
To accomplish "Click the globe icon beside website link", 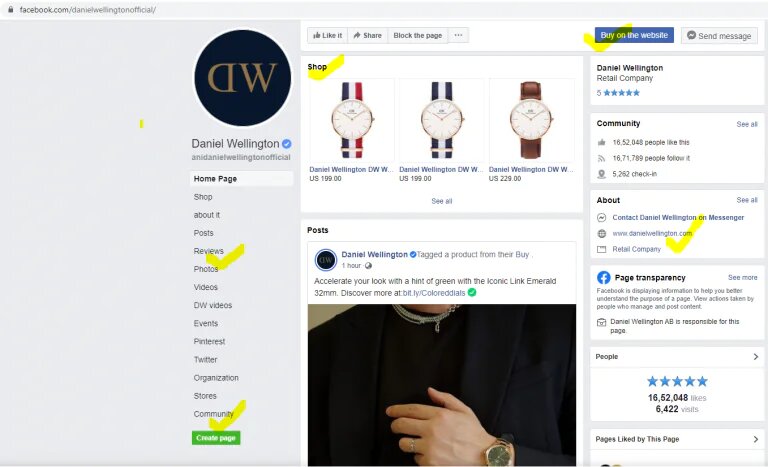I will [x=602, y=234].
